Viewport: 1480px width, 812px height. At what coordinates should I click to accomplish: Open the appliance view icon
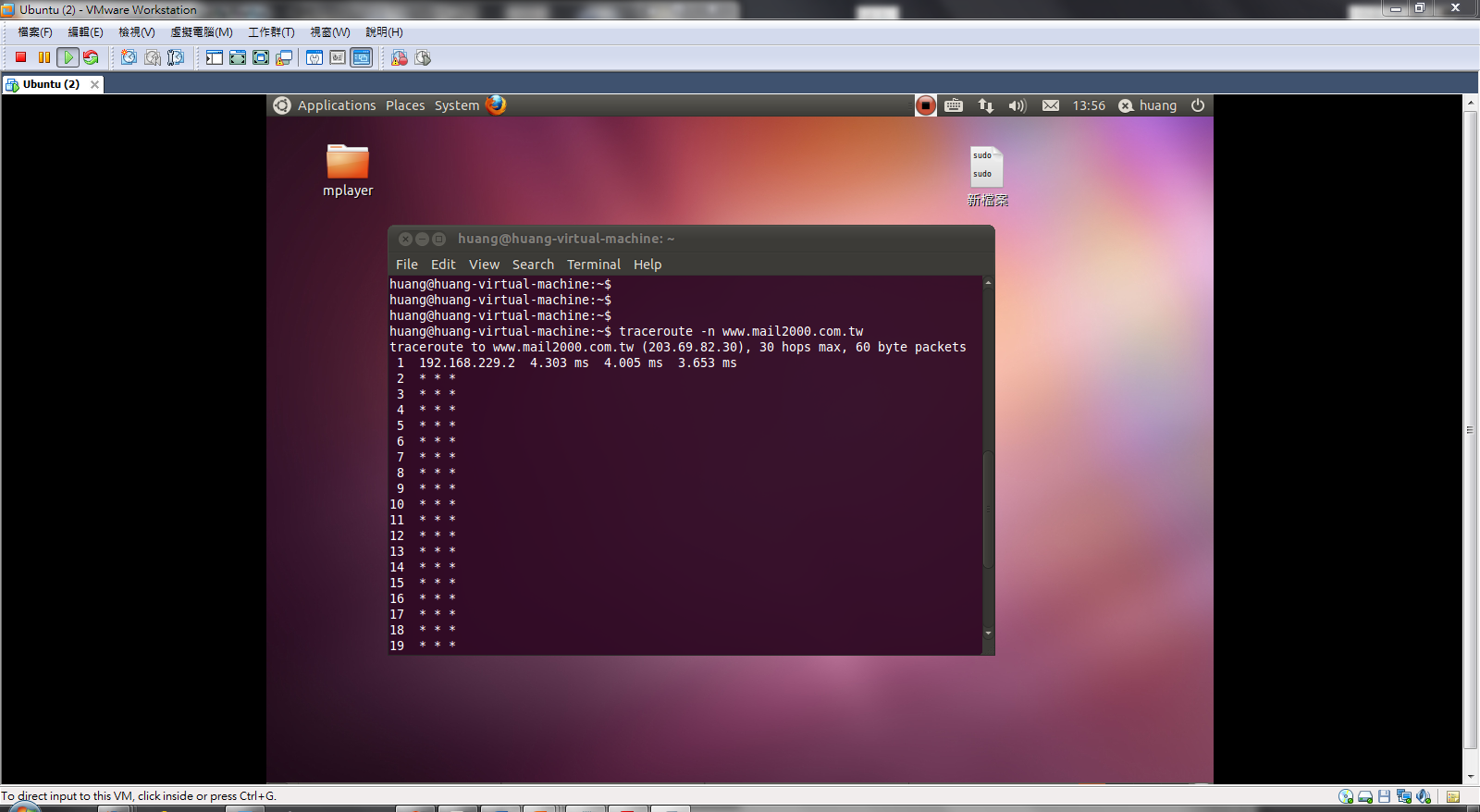point(338,57)
